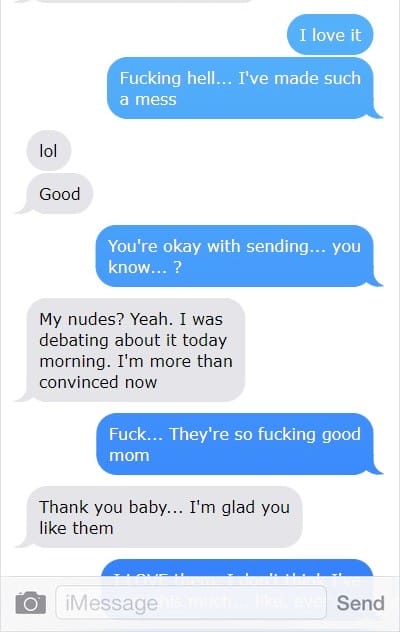Click the placeholder text 'iMessage'
The width and height of the screenshot is (400, 632).
click(112, 603)
